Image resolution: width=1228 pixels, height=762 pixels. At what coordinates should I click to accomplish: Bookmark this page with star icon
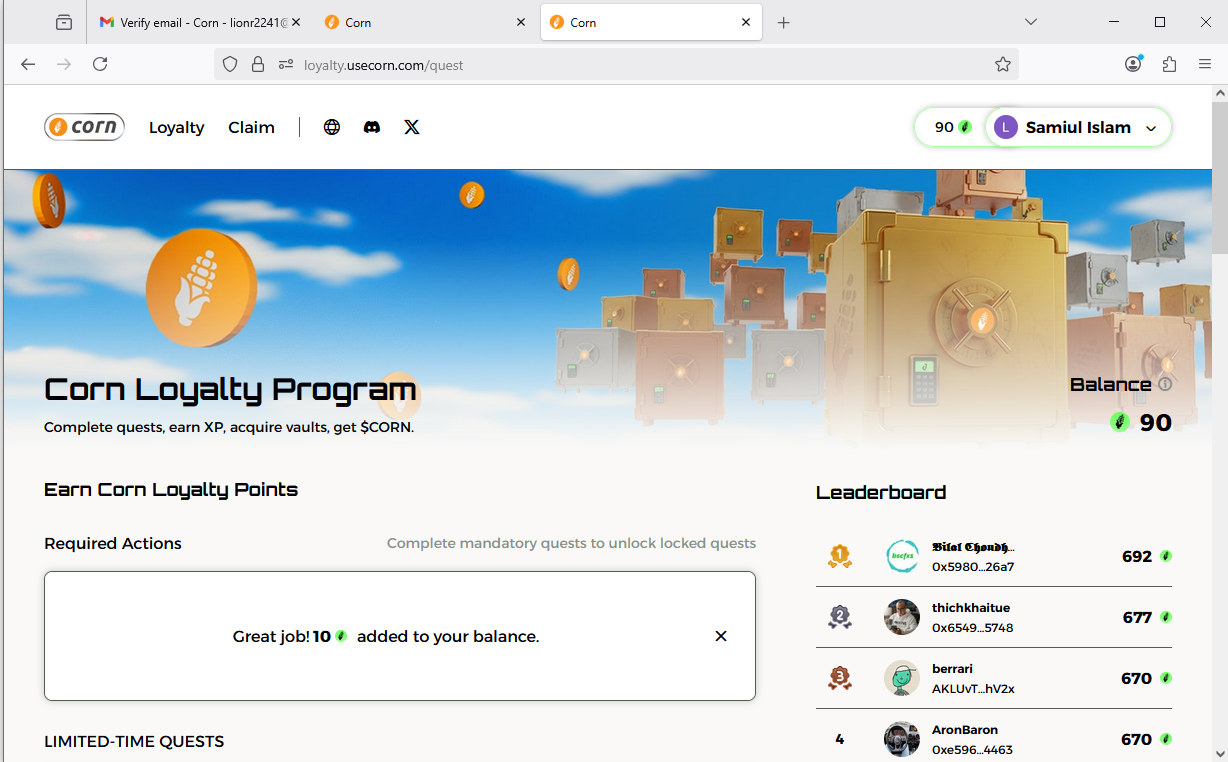tap(1003, 64)
